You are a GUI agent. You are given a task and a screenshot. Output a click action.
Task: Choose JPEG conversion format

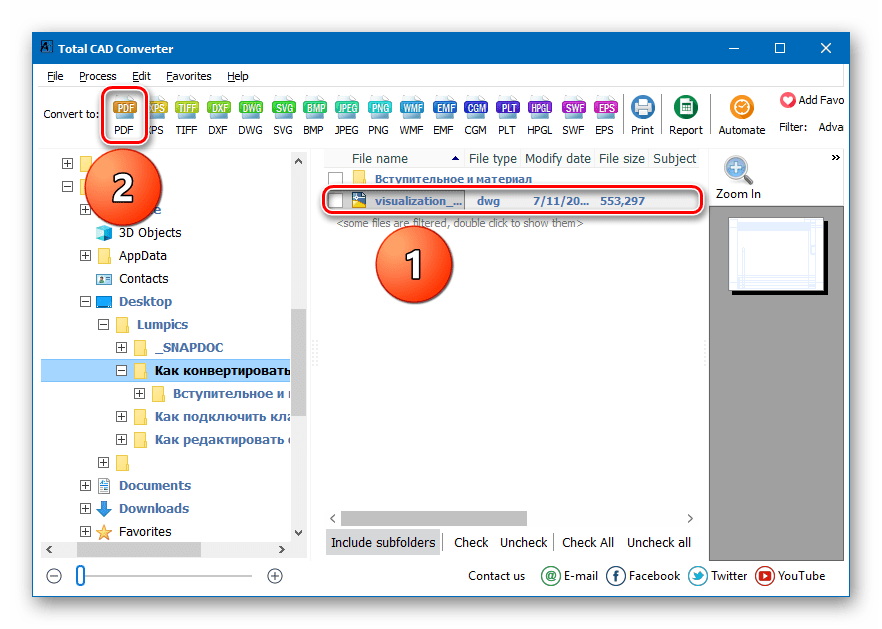pyautogui.click(x=346, y=116)
